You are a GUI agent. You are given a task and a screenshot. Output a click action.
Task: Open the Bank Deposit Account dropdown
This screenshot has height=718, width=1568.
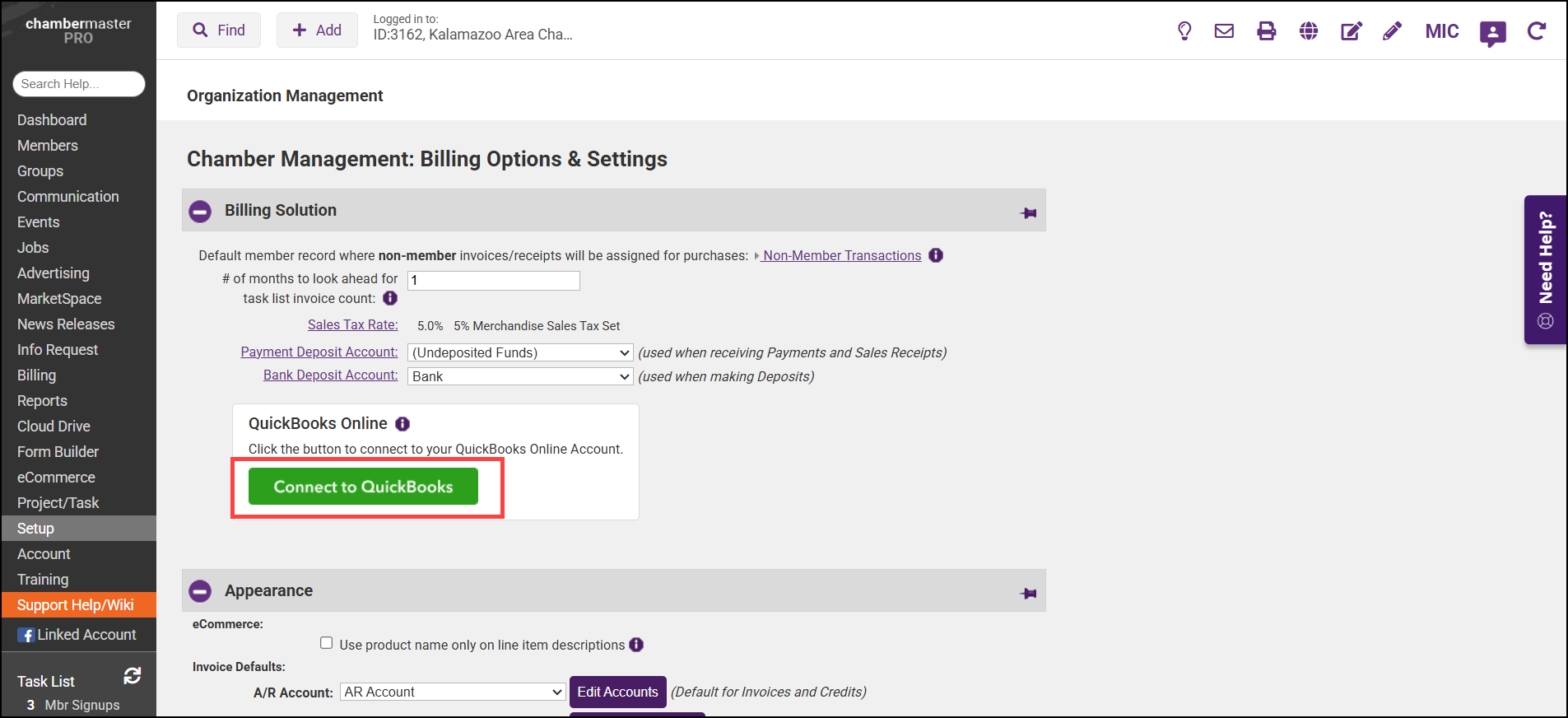pos(520,376)
